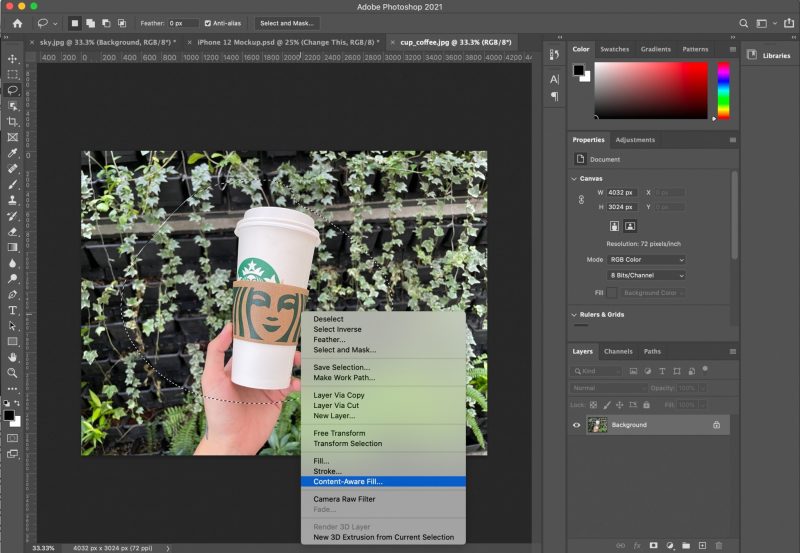Select the Crop tool
The height and width of the screenshot is (553, 800).
tap(12, 121)
